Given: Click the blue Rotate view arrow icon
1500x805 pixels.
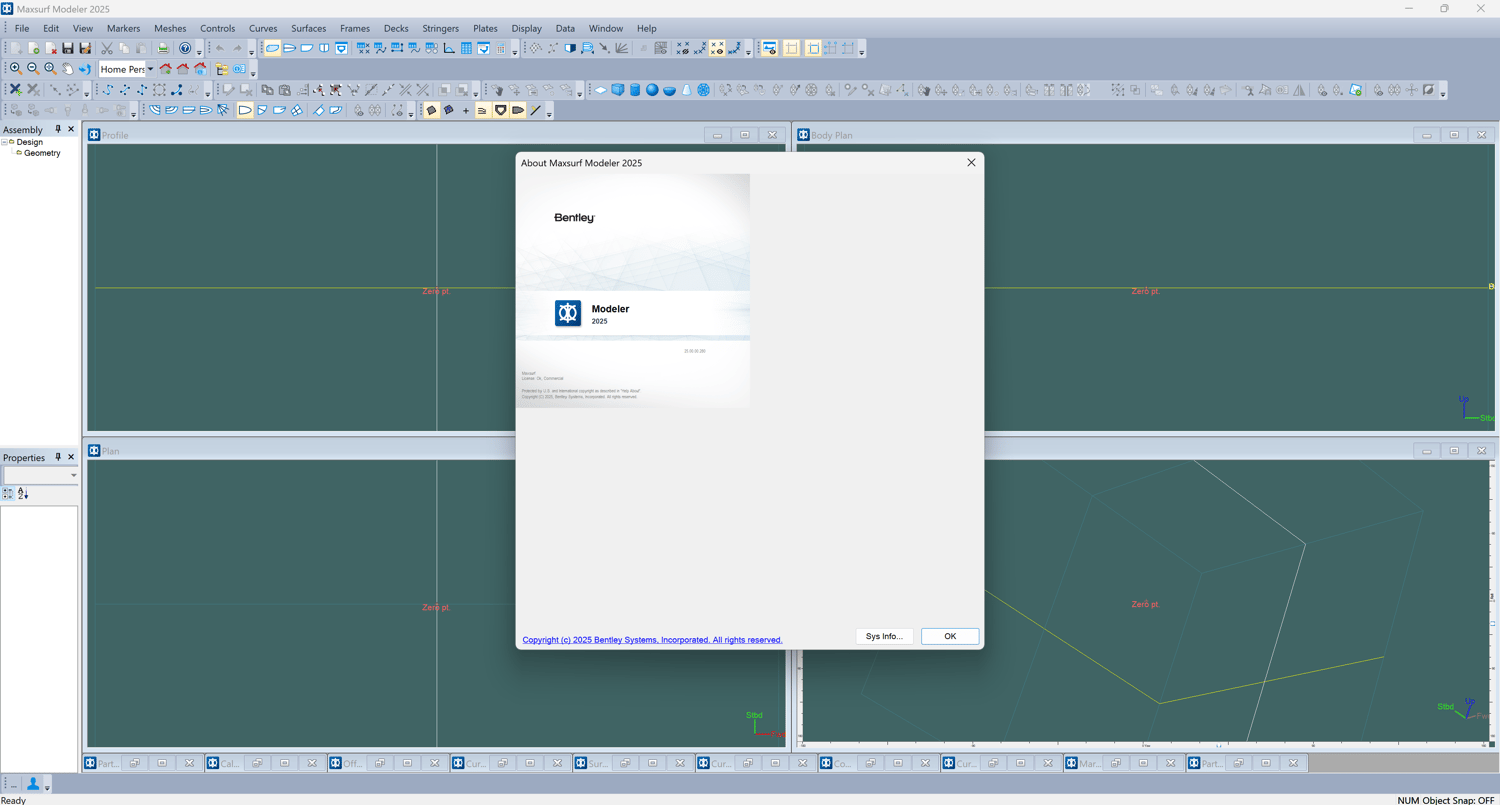Looking at the screenshot, I should click(84, 69).
